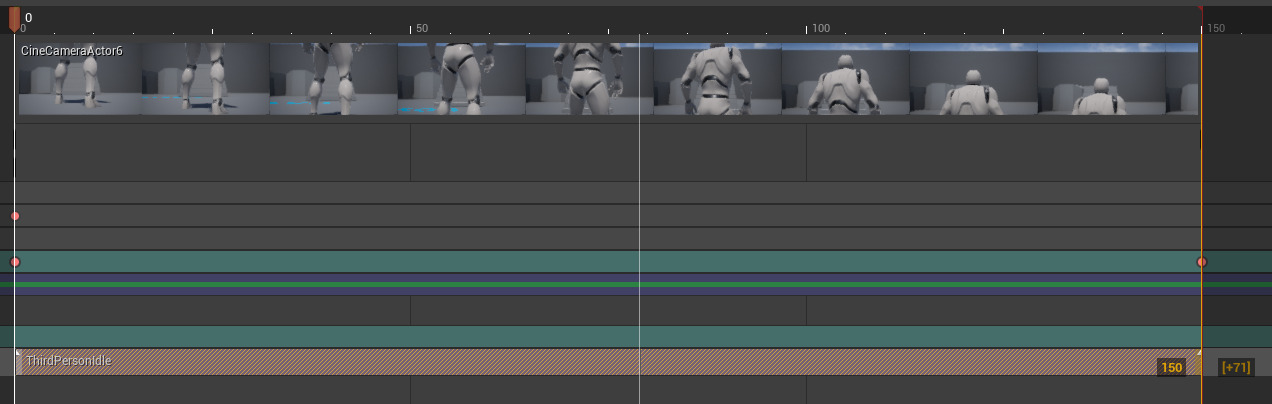This screenshot has width=1272, height=404.
Task: Click the last full thumbnail showing the character's head
Action: tap(1101, 80)
